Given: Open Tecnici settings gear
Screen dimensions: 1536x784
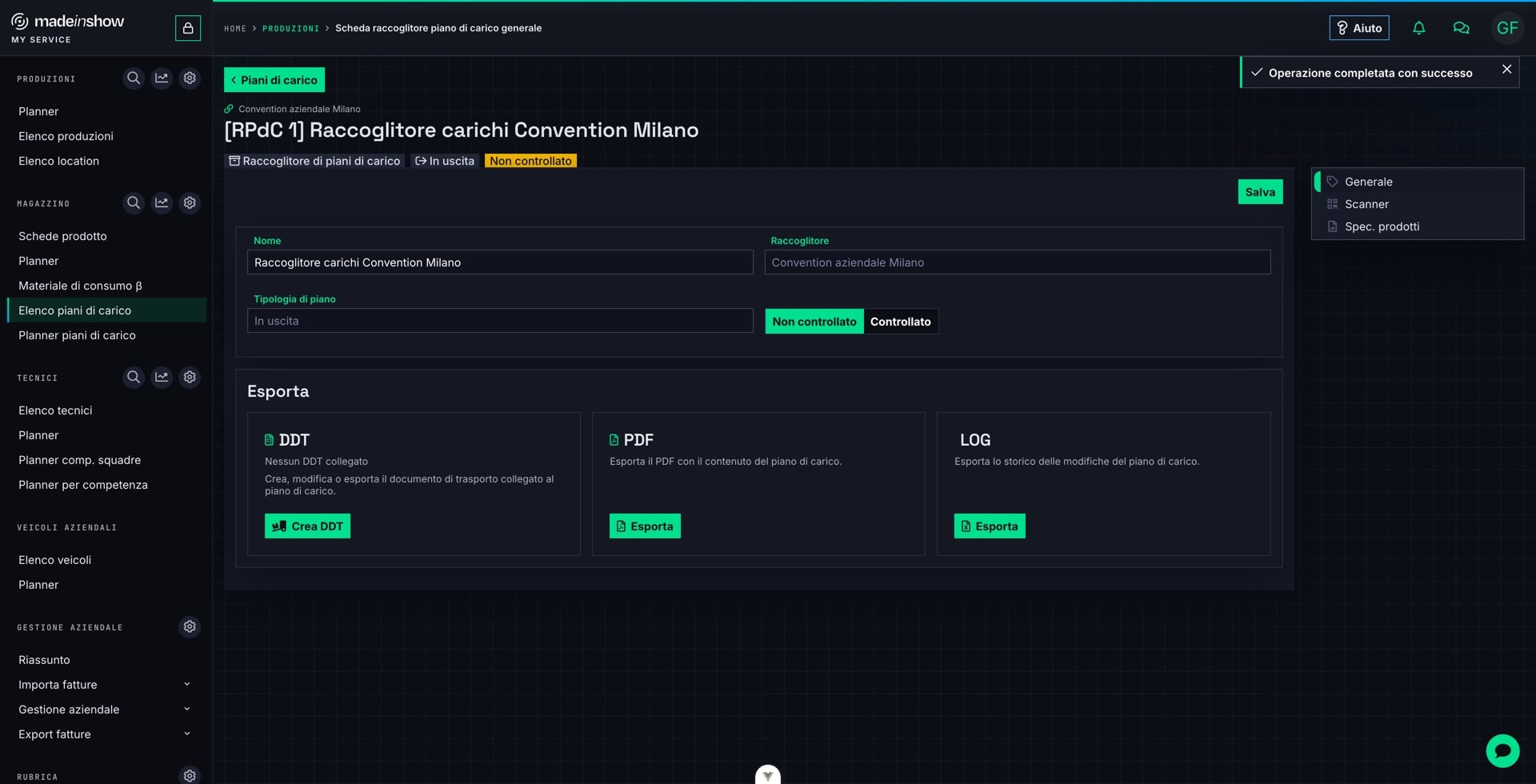Looking at the screenshot, I should tap(190, 377).
